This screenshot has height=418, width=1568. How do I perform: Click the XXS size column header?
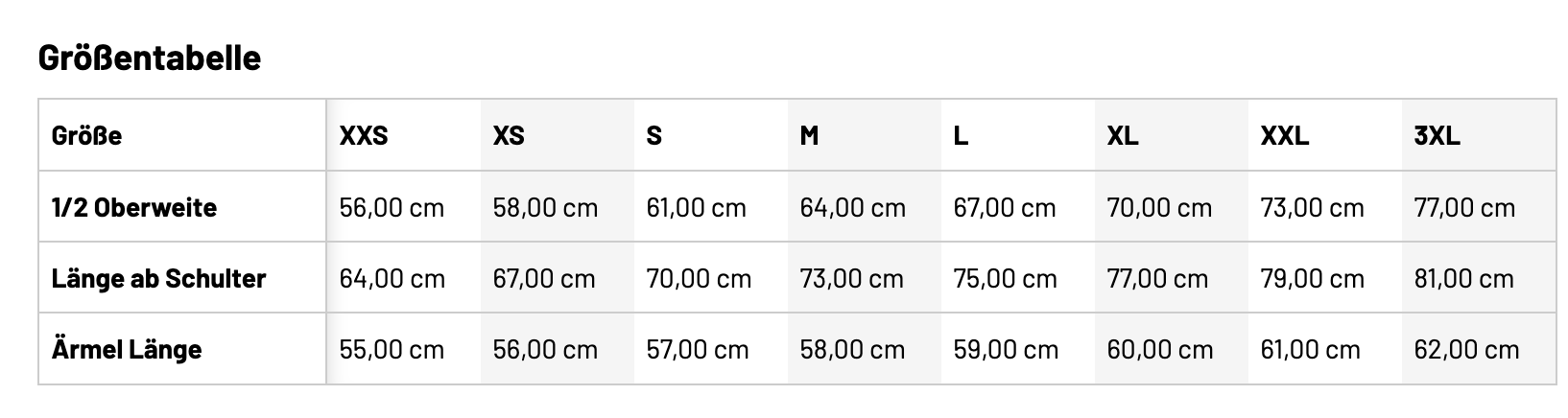[364, 136]
